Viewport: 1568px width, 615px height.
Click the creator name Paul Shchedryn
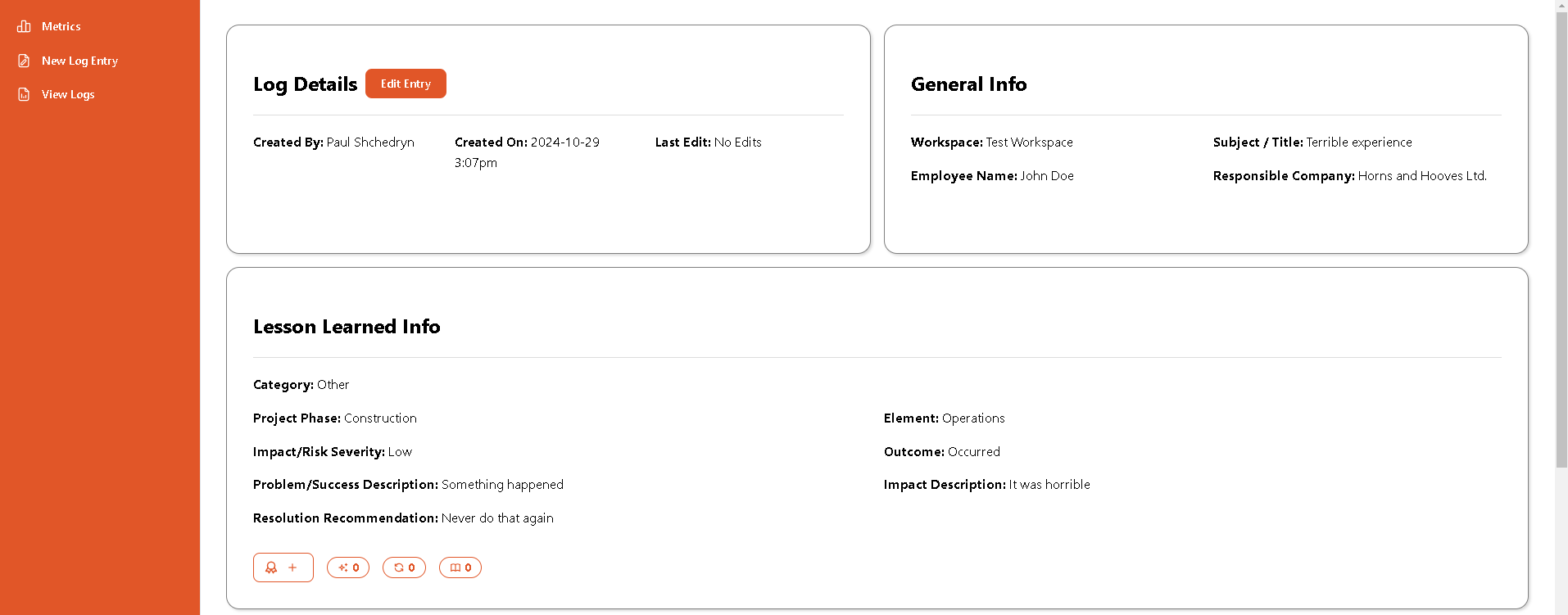point(370,142)
